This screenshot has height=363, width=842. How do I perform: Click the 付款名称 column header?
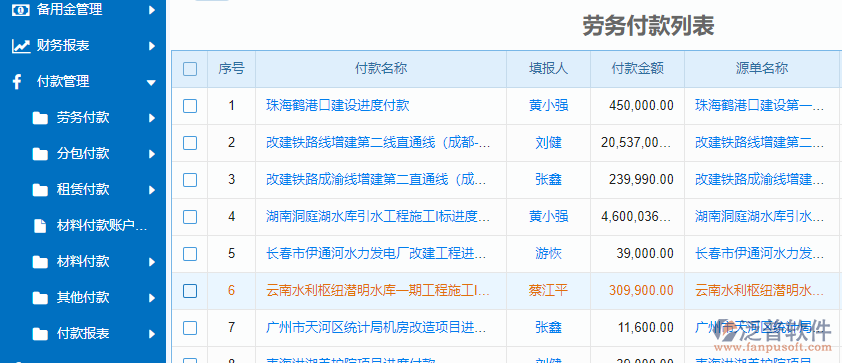pos(381,68)
